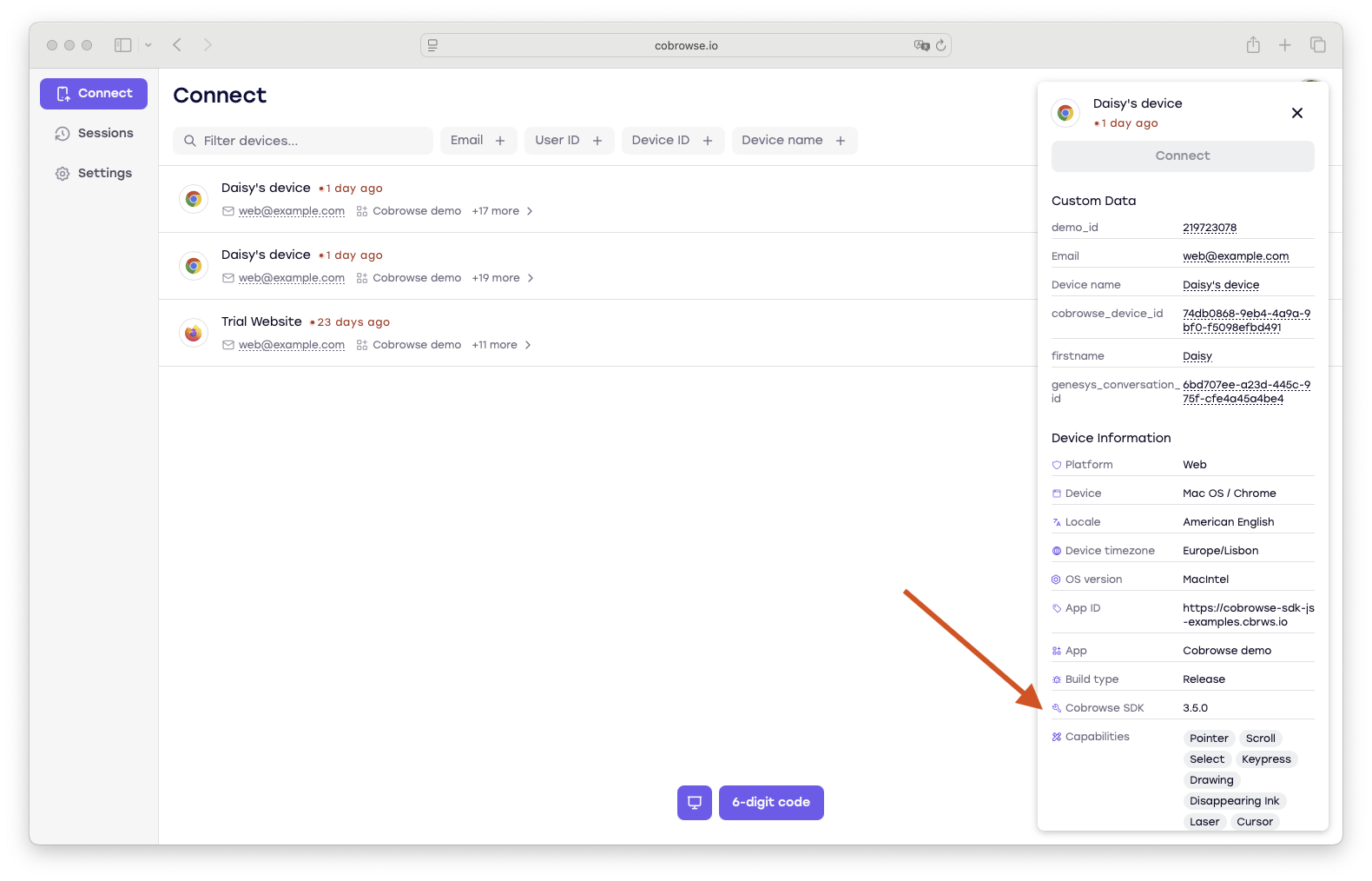
Task: Click the Capabilities icon
Action: pos(1057,737)
